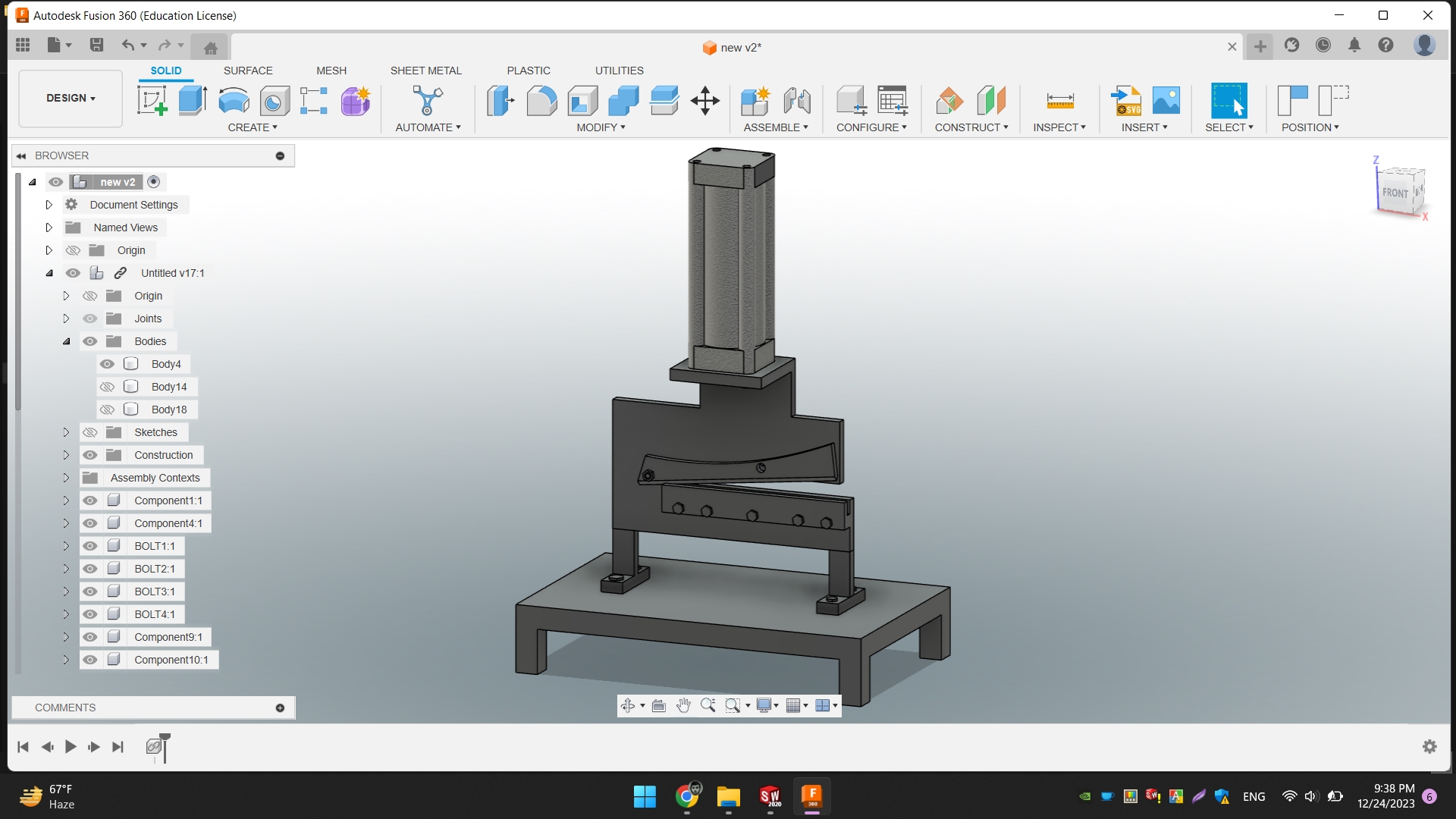Viewport: 1456px width, 819px height.
Task: Choose the Joint tool icon
Action: point(797,100)
